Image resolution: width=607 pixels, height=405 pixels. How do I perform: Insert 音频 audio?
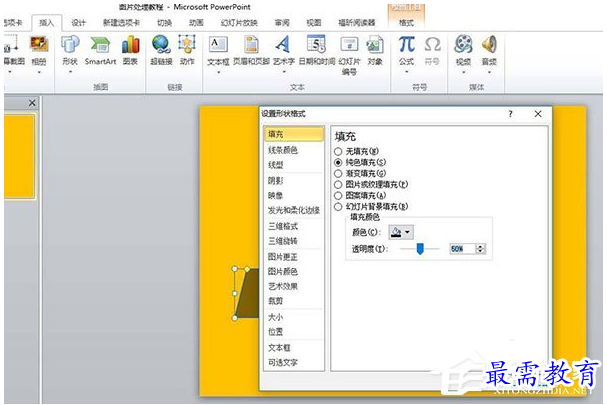tap(489, 50)
